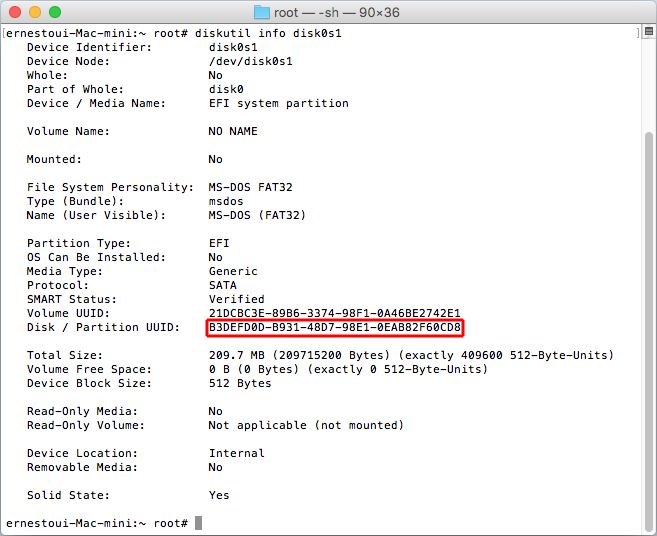The width and height of the screenshot is (657, 536).
Task: Click the Solid State value 'Yes'
Action: point(219,495)
